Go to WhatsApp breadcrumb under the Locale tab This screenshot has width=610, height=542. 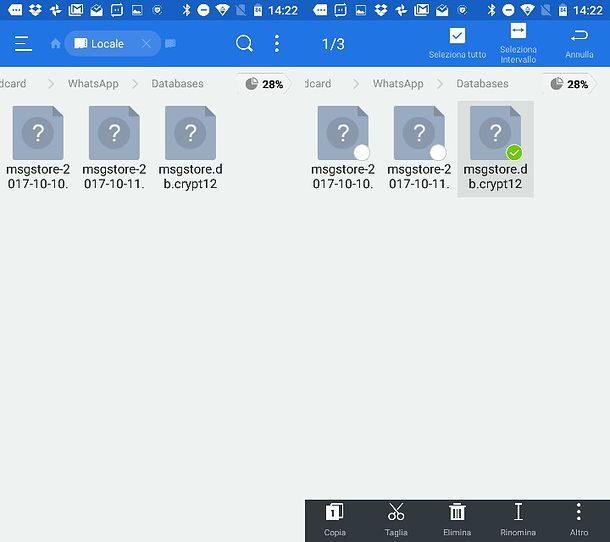click(x=93, y=84)
